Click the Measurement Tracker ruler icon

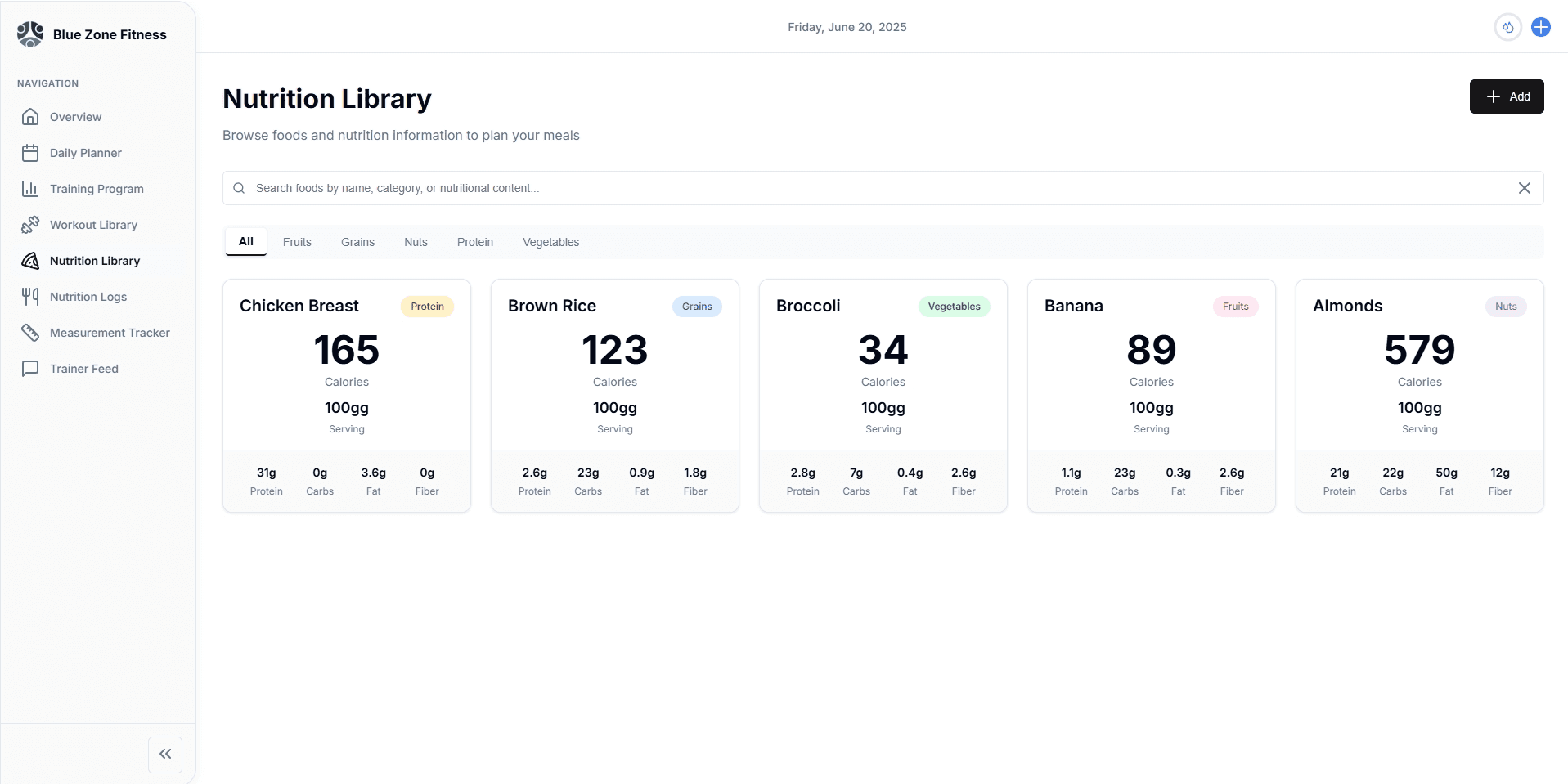30,333
